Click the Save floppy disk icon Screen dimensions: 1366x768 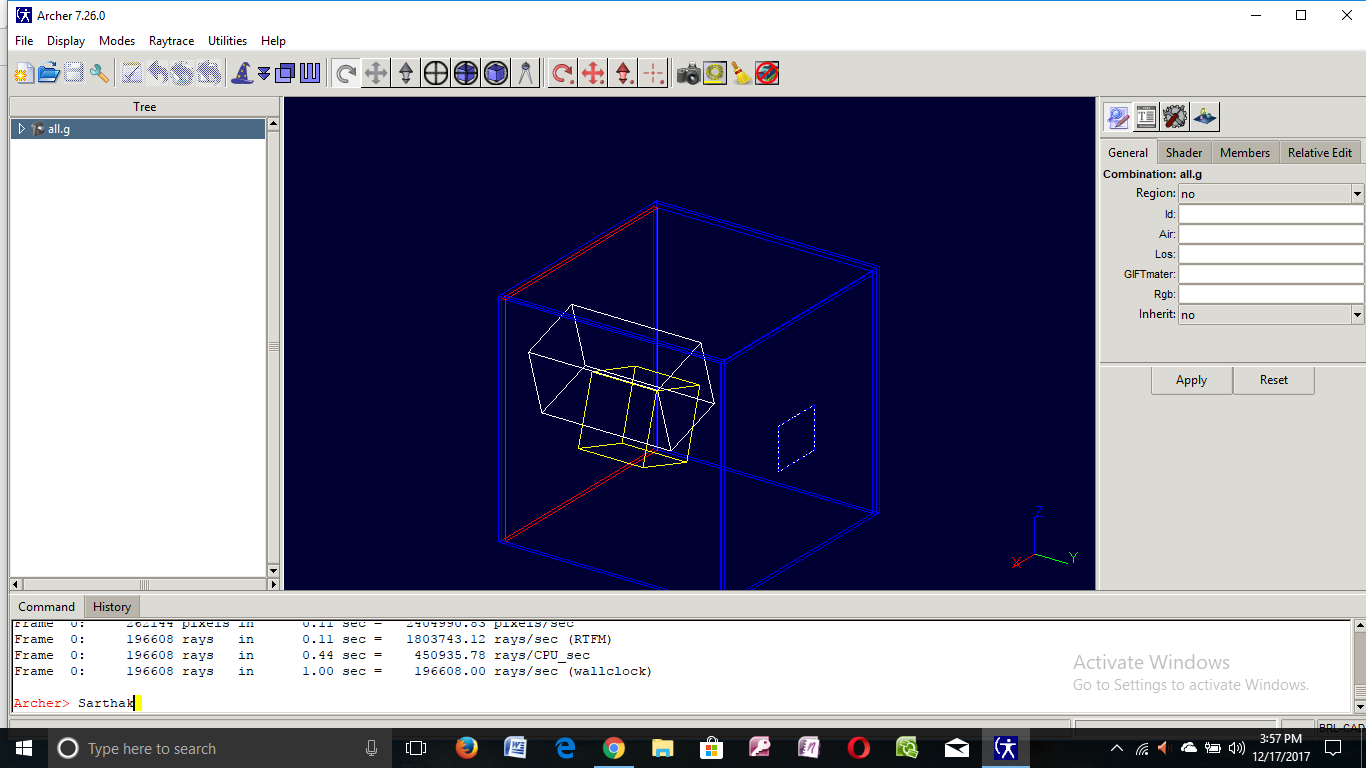[74, 73]
